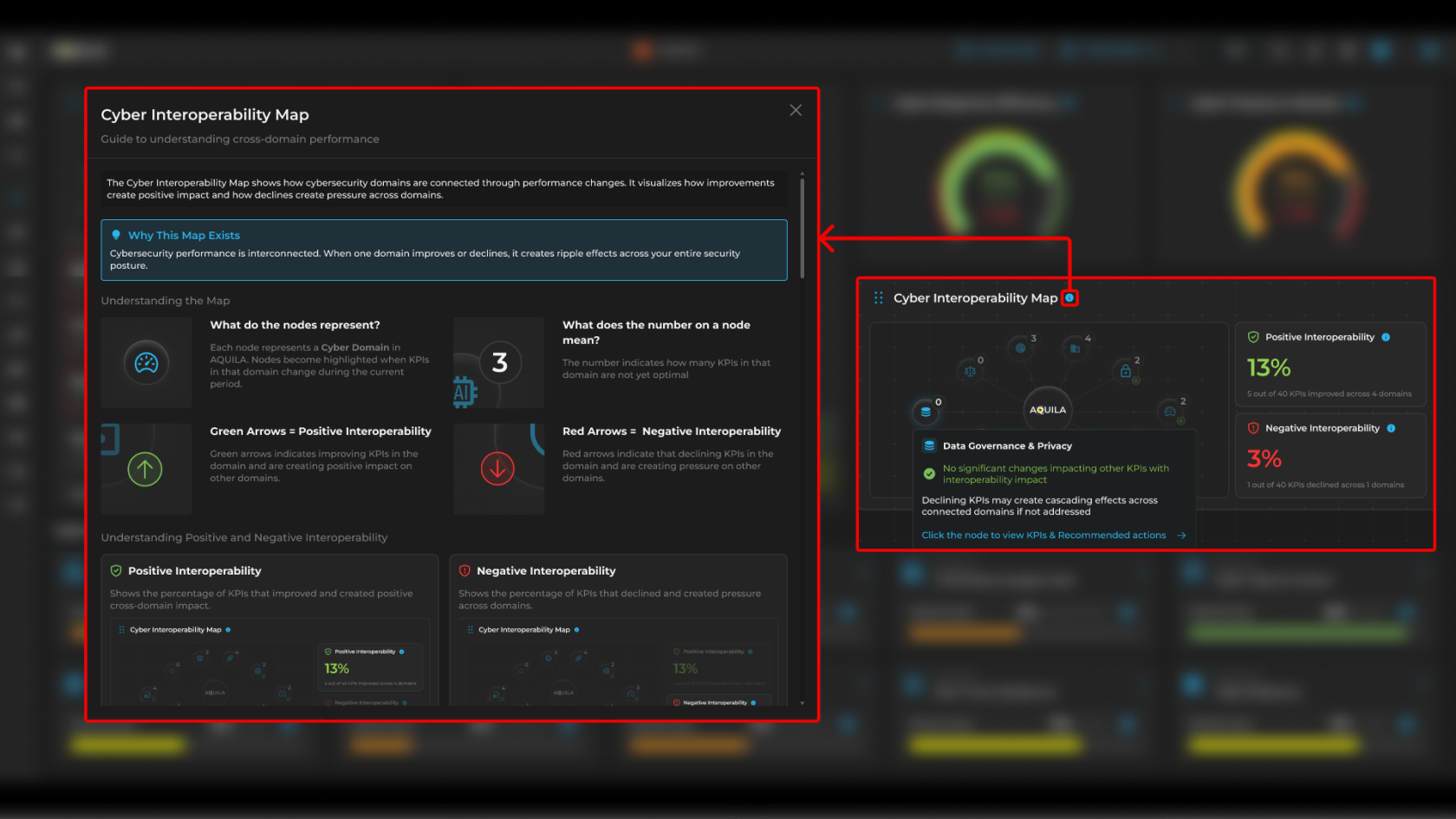
Task: Close the Cyber Interoperability Map guide dialog
Action: click(x=796, y=110)
